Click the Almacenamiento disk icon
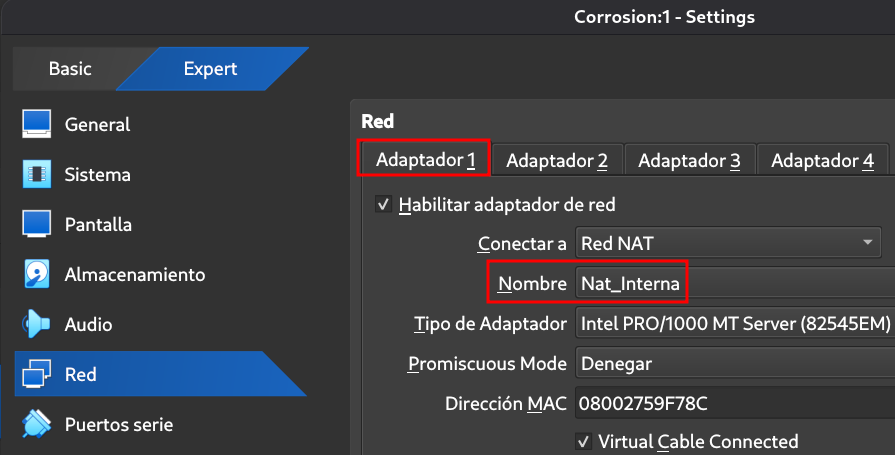895x455 pixels. click(x=37, y=274)
